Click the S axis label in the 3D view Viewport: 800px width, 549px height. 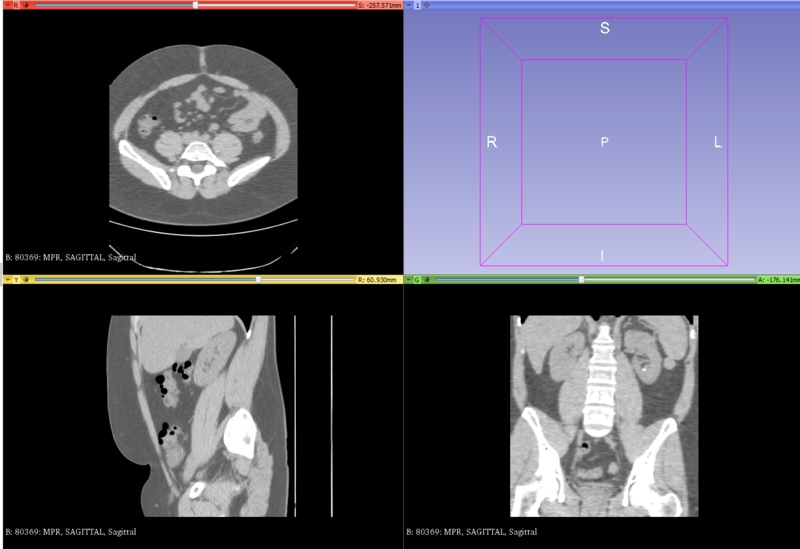tap(604, 29)
